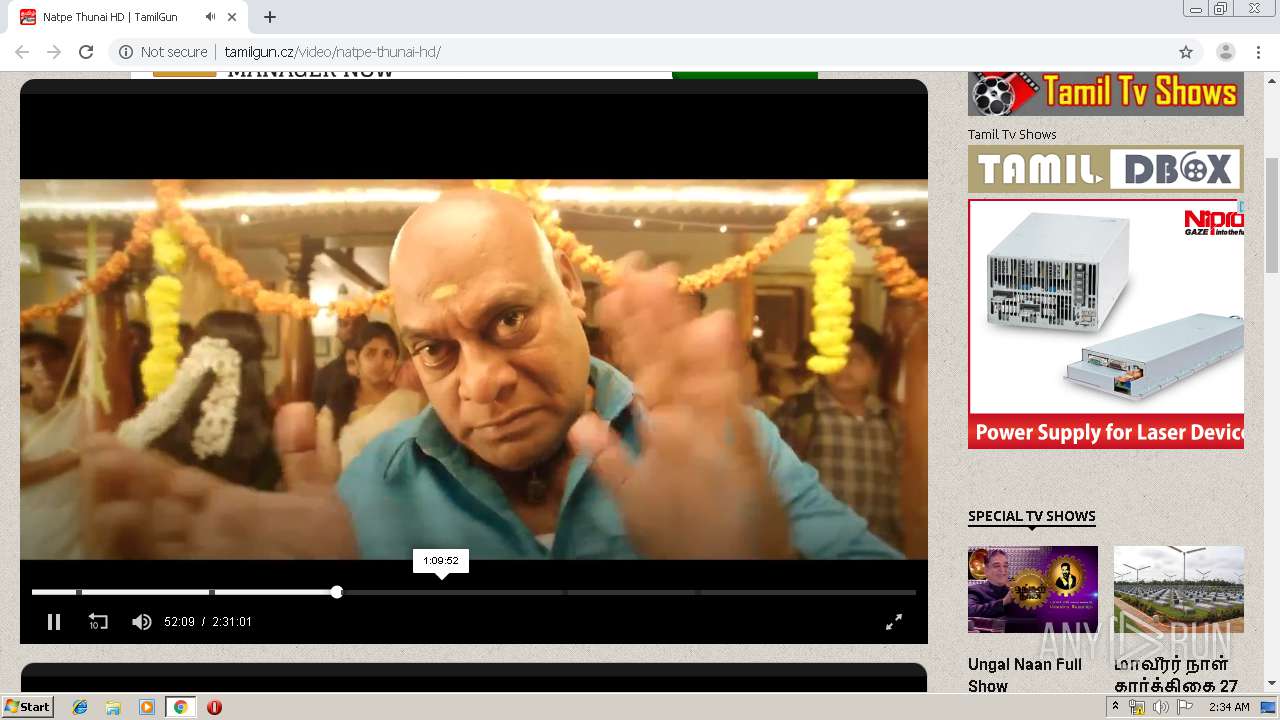
Task: Click the 2:31:01 total duration text
Action: 232,622
